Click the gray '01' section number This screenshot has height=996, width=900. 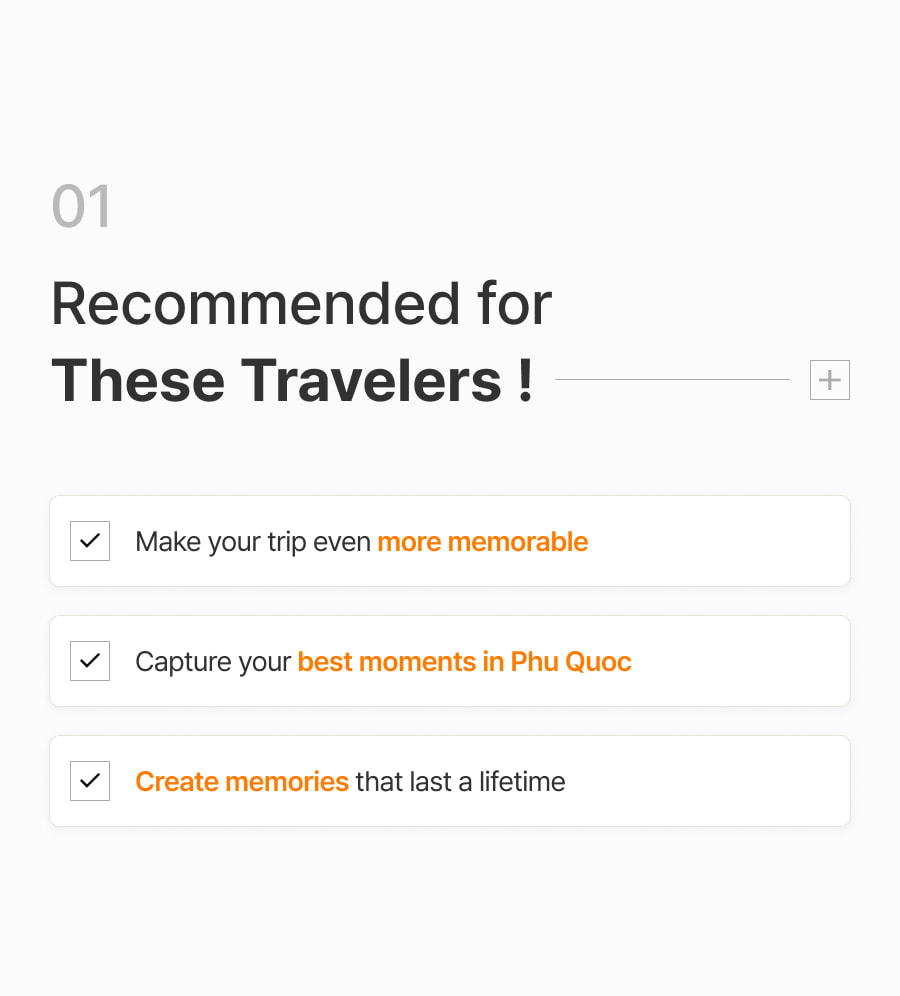point(81,206)
